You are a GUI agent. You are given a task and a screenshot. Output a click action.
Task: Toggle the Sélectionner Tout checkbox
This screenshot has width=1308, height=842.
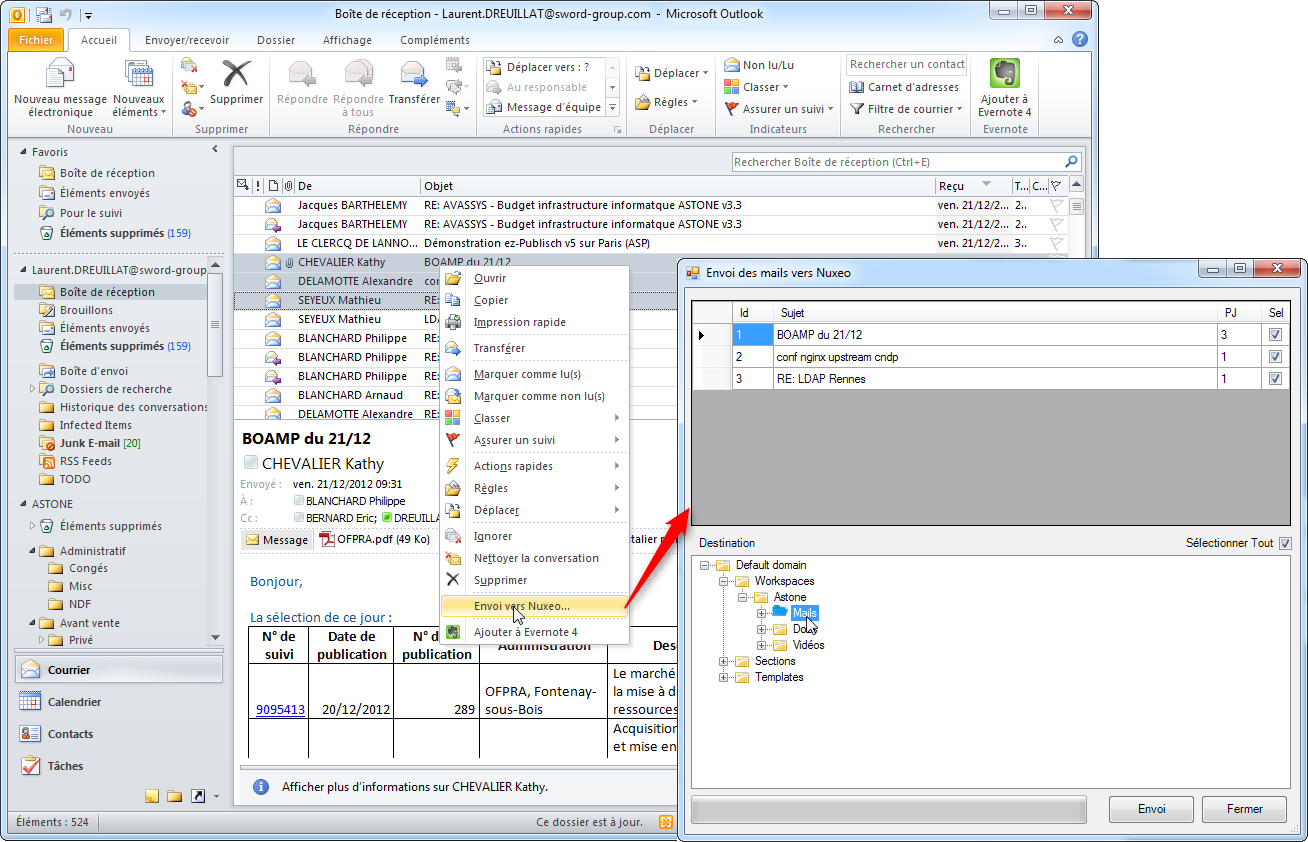coord(1285,543)
